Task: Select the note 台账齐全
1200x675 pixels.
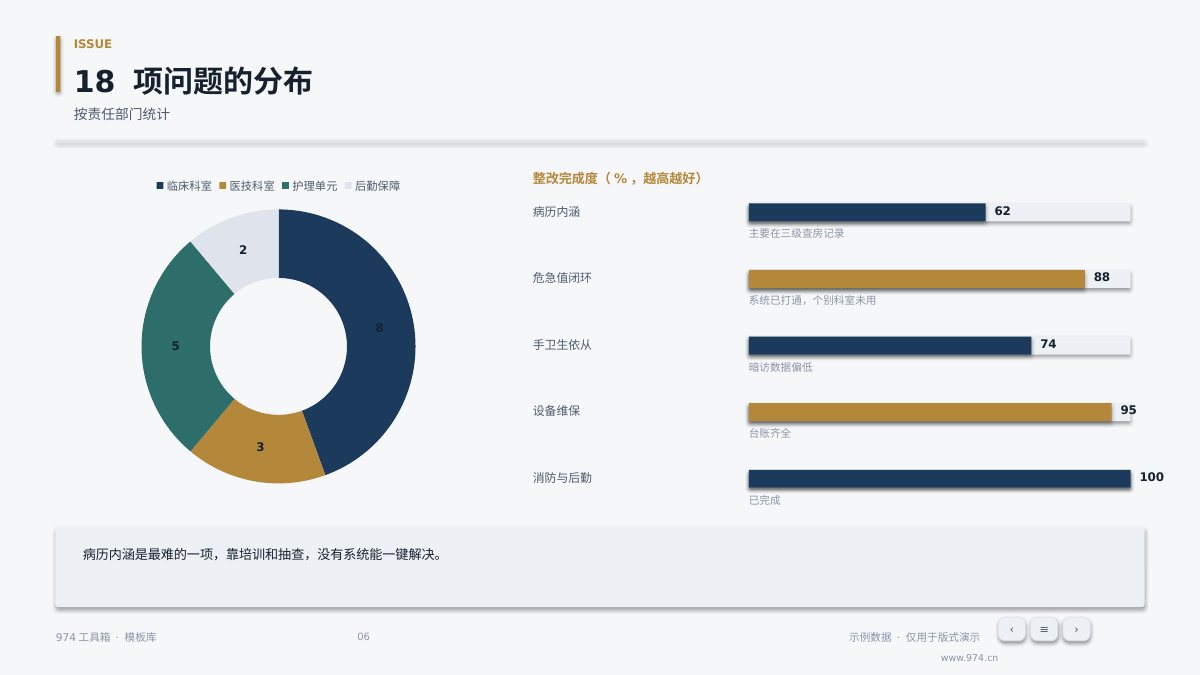Action: 769,433
